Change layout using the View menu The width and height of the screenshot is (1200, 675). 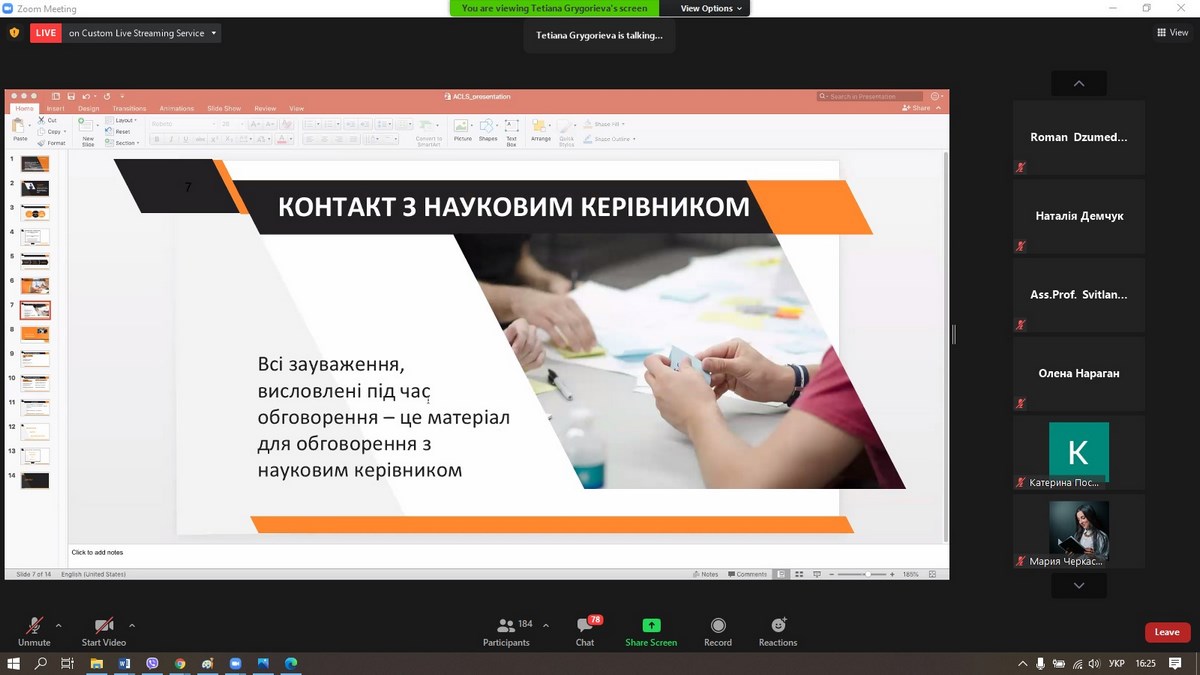click(1172, 33)
